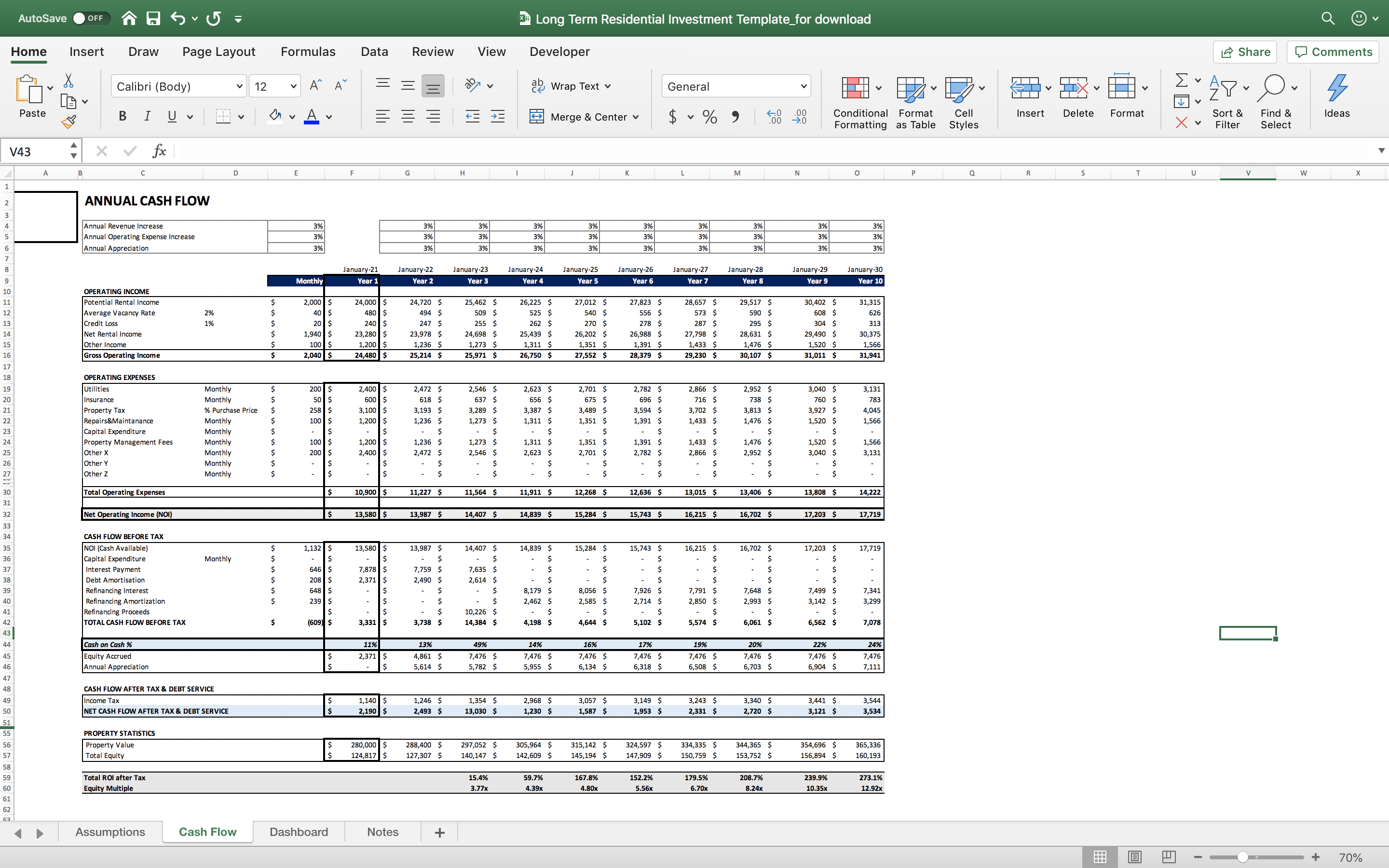Apply Percent Style format
1389x868 pixels.
710,117
